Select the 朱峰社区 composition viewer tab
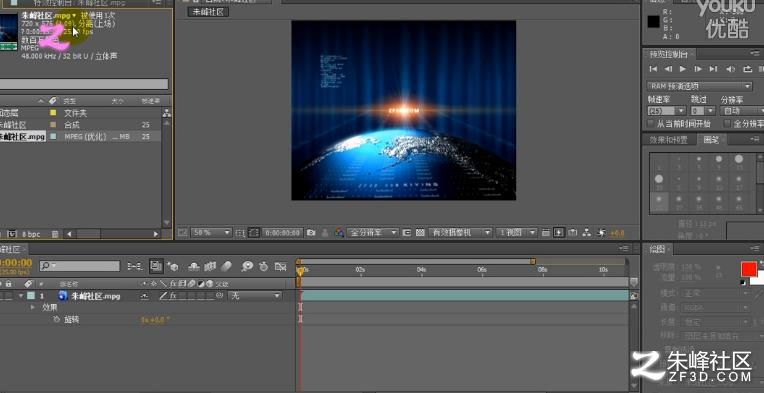This screenshot has width=764, height=393. [x=208, y=12]
